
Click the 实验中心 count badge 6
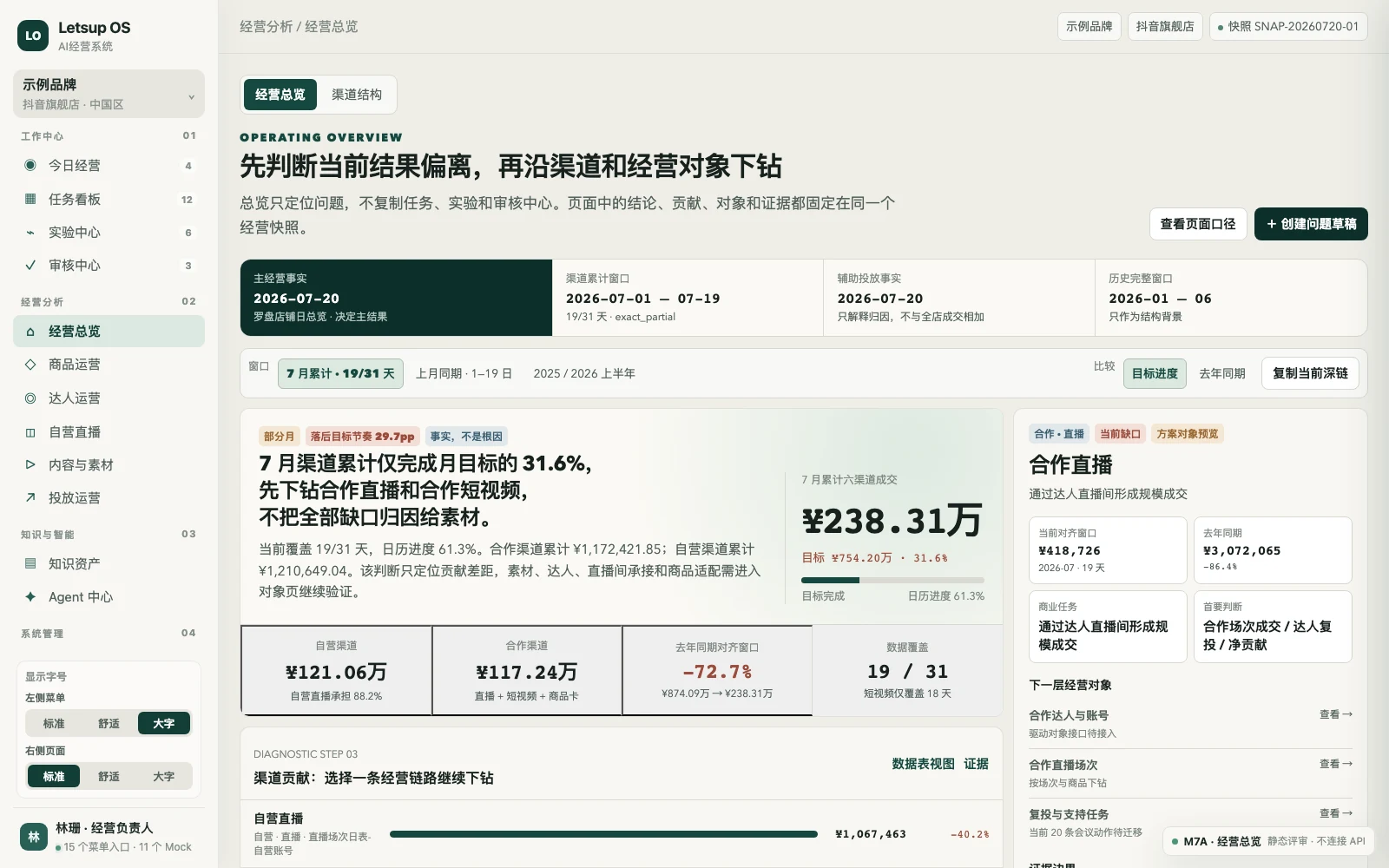pyautogui.click(x=188, y=233)
